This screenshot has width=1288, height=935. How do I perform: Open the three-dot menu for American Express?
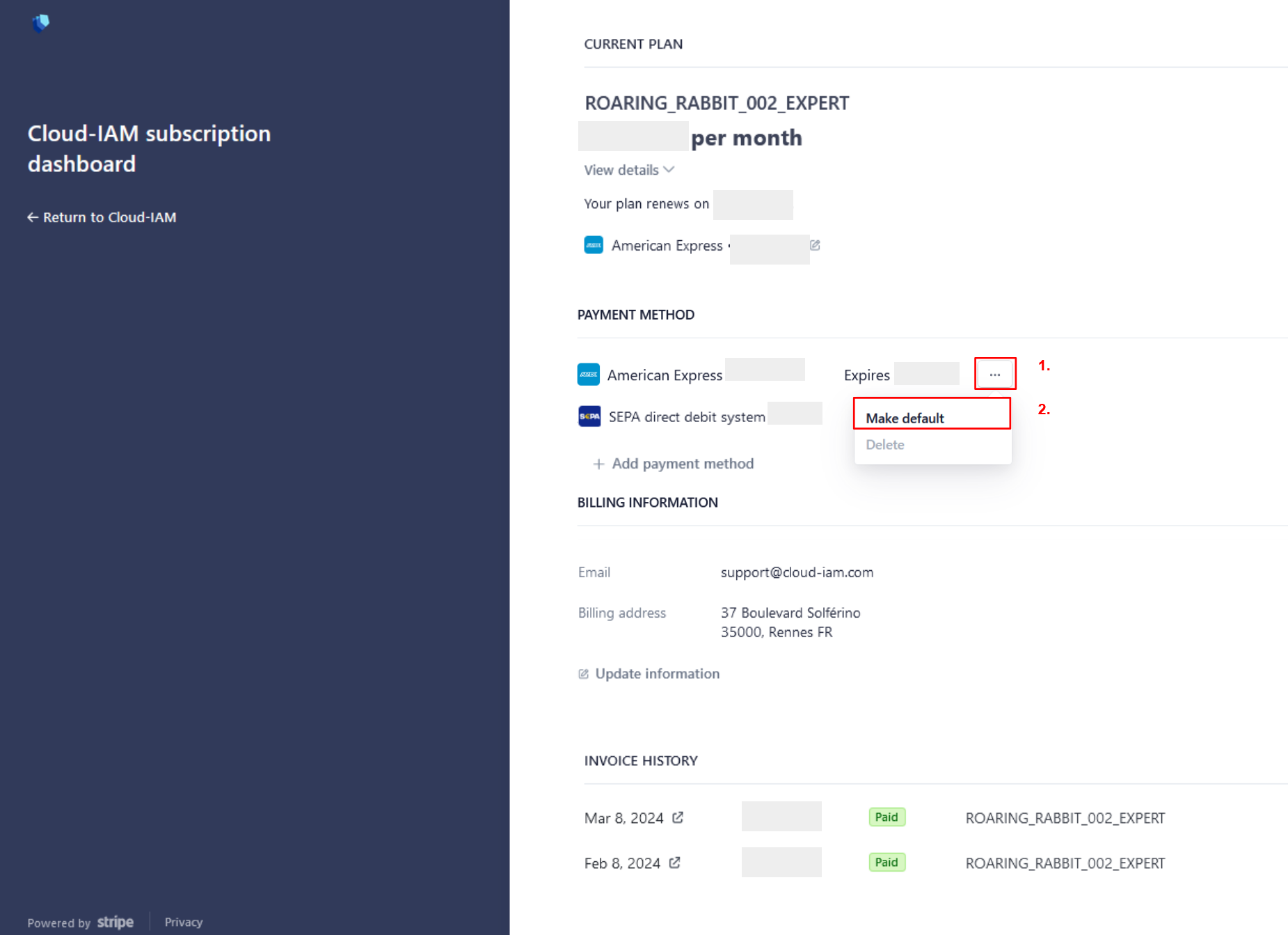[x=995, y=375]
